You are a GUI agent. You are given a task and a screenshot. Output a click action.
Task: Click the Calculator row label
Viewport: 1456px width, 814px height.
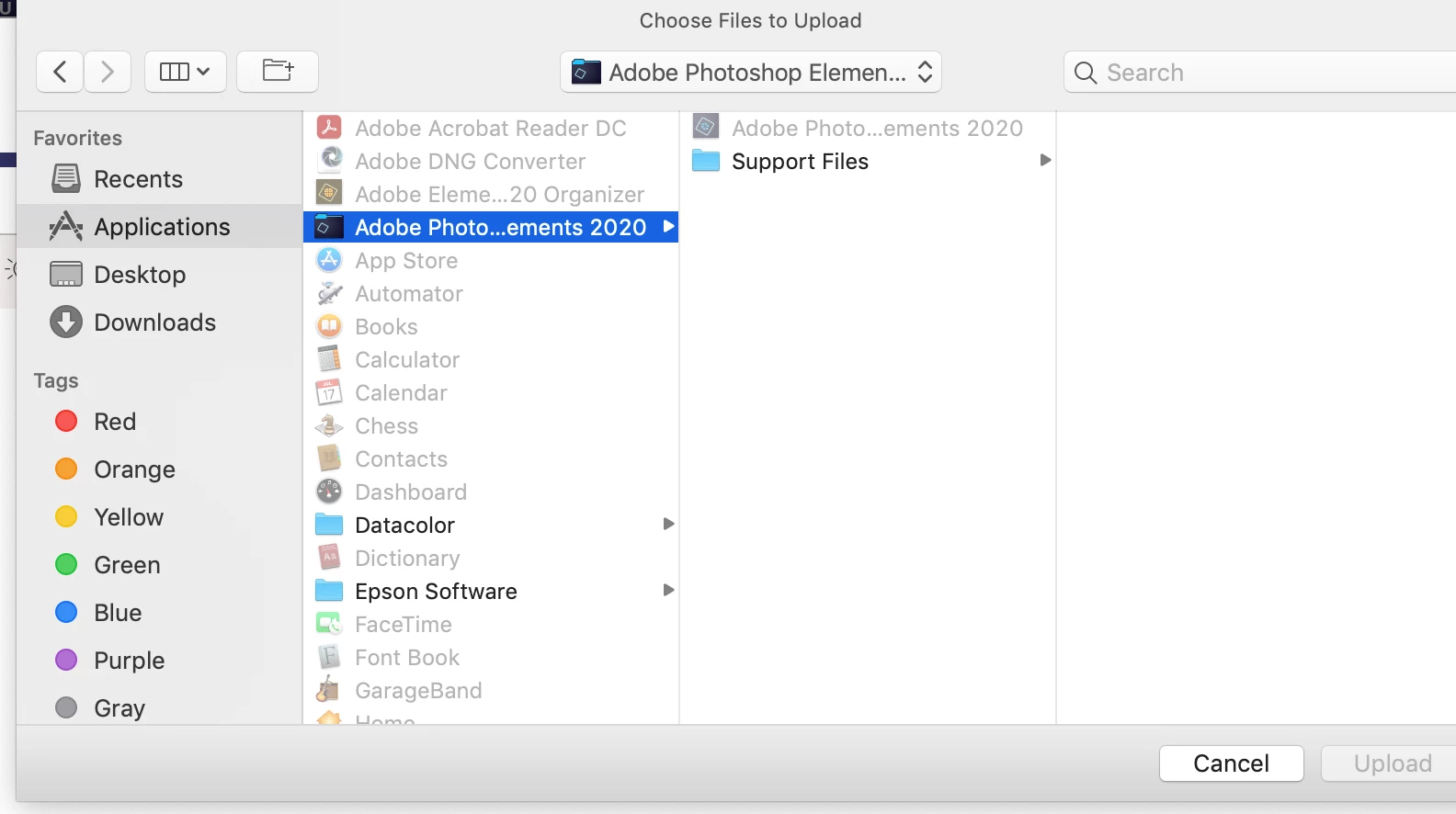407,360
